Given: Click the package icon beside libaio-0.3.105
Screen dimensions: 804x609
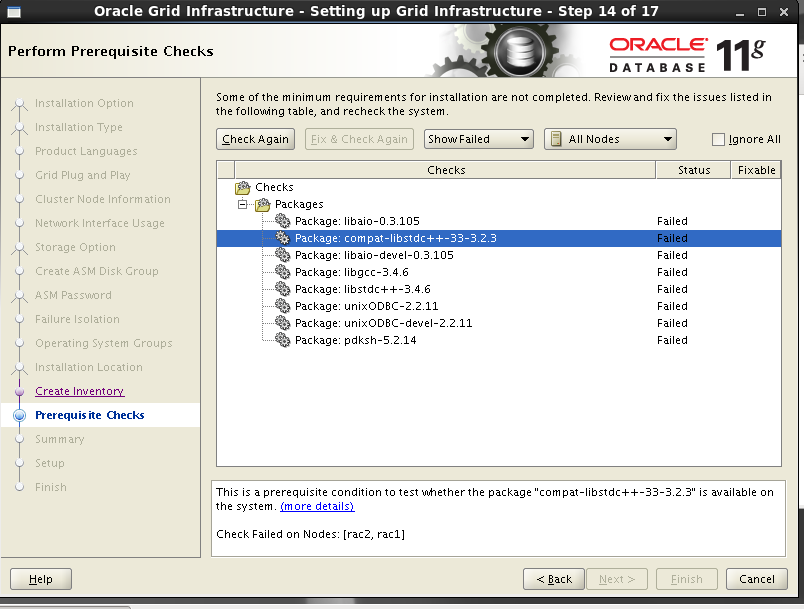Looking at the screenshot, I should pos(281,221).
